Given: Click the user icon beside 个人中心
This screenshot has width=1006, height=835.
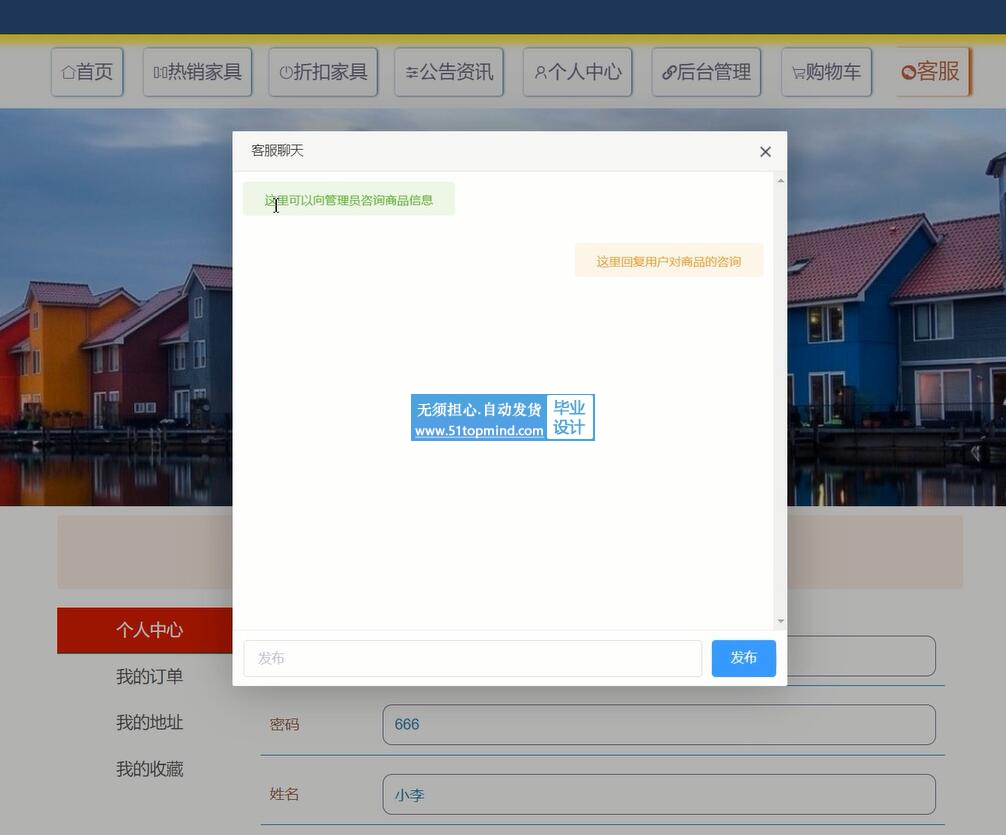Looking at the screenshot, I should [x=540, y=73].
